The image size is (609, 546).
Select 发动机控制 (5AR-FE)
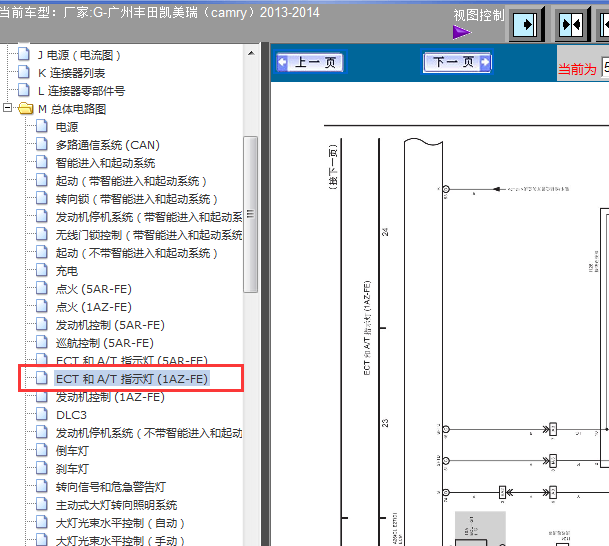pos(110,325)
